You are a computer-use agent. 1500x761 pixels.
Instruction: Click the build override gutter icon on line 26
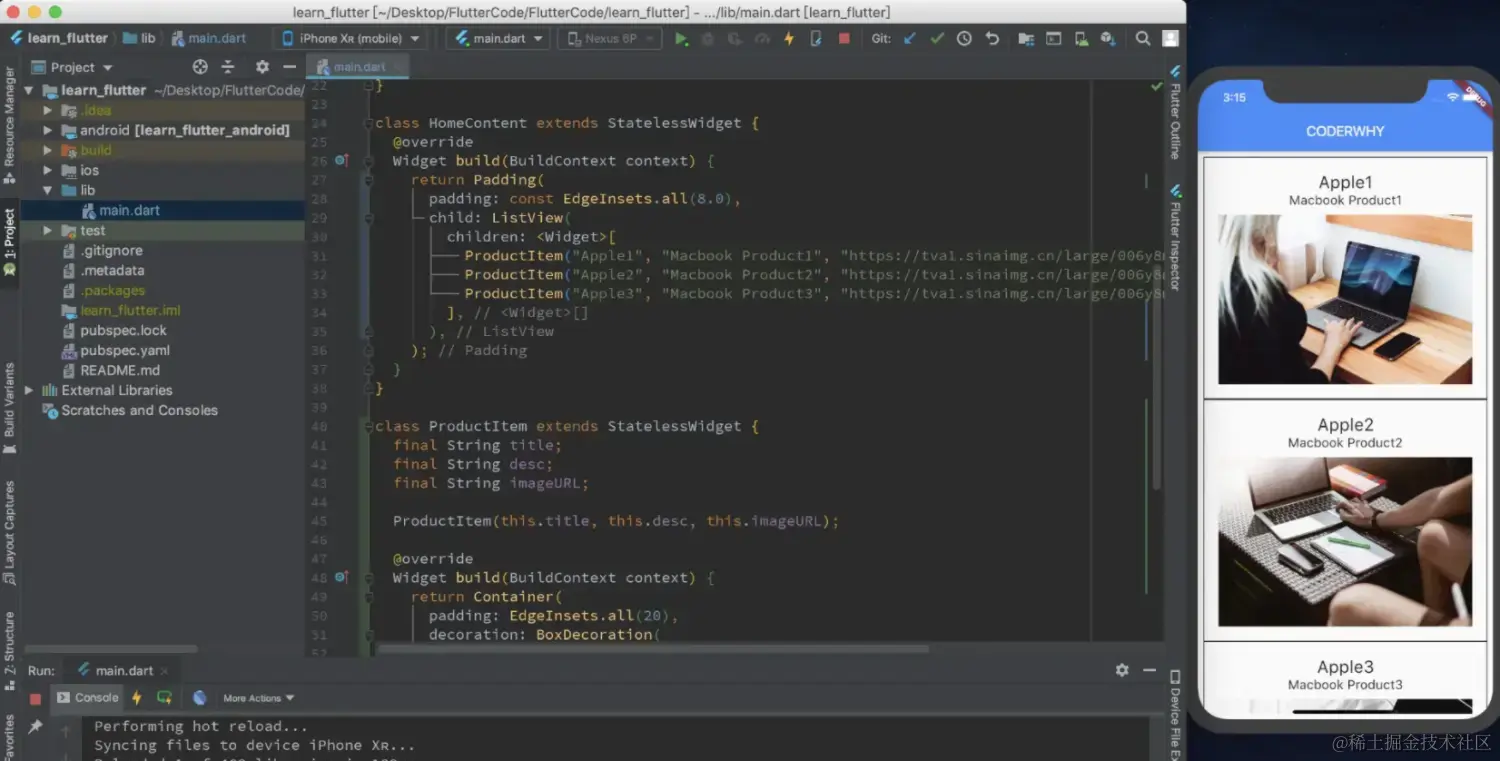(342, 160)
